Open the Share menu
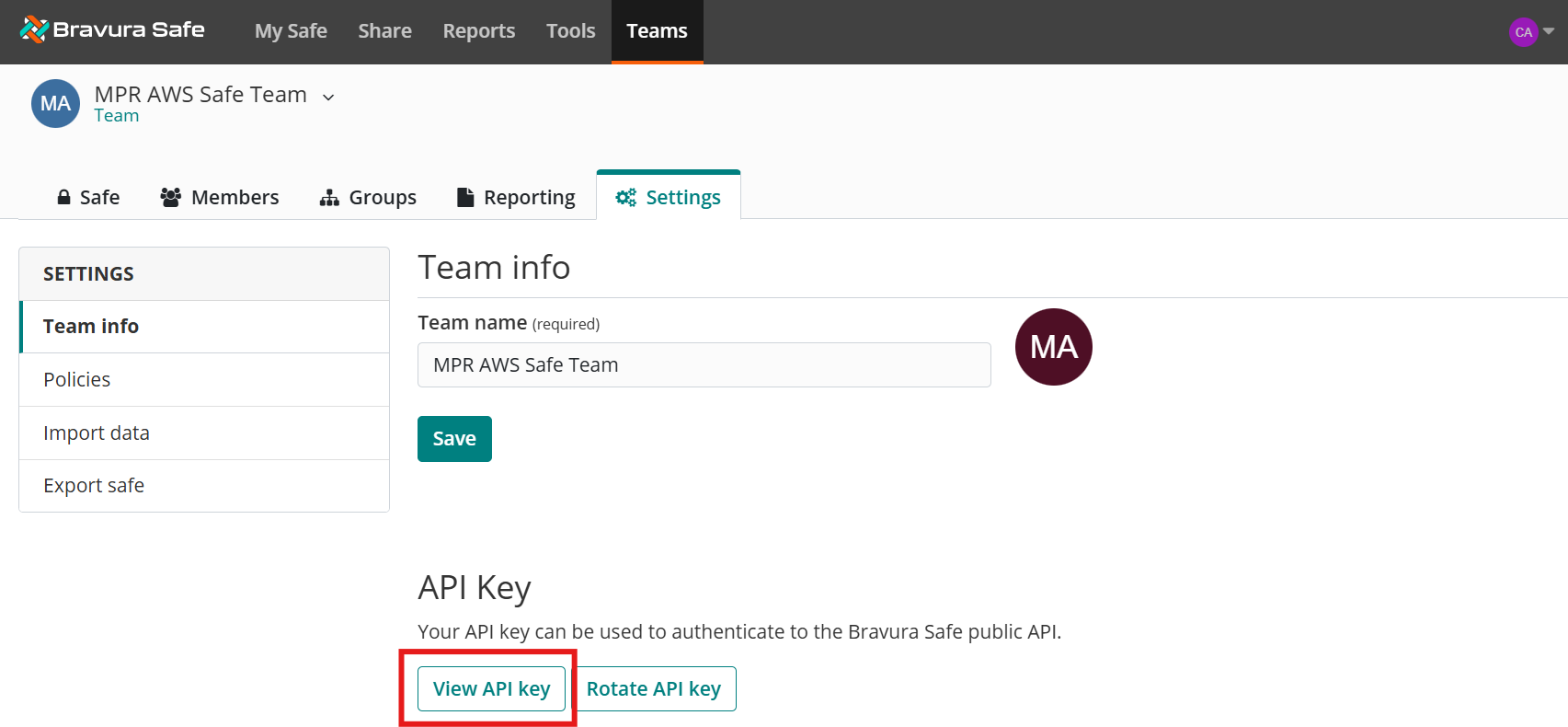Image resolution: width=1568 pixels, height=727 pixels. pos(384,31)
